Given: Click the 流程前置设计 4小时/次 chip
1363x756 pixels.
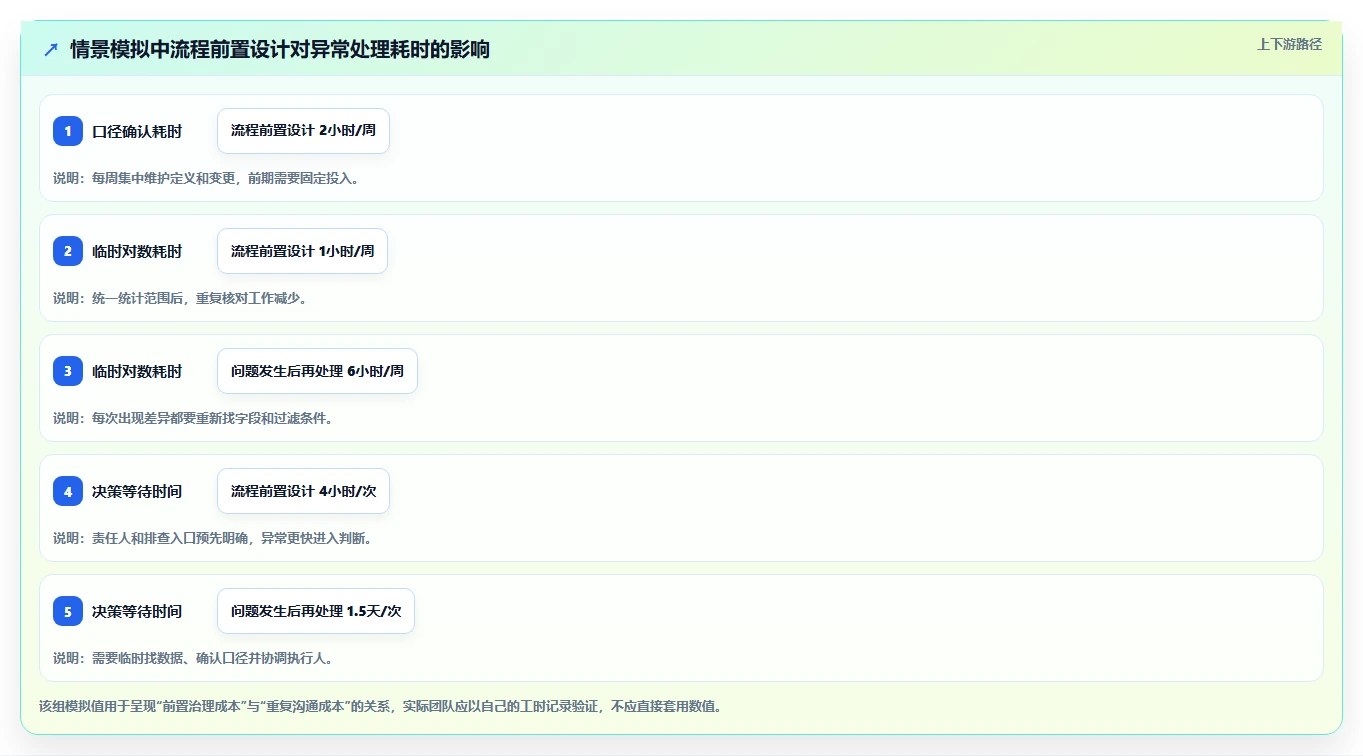Looking at the screenshot, I should 303,491.
